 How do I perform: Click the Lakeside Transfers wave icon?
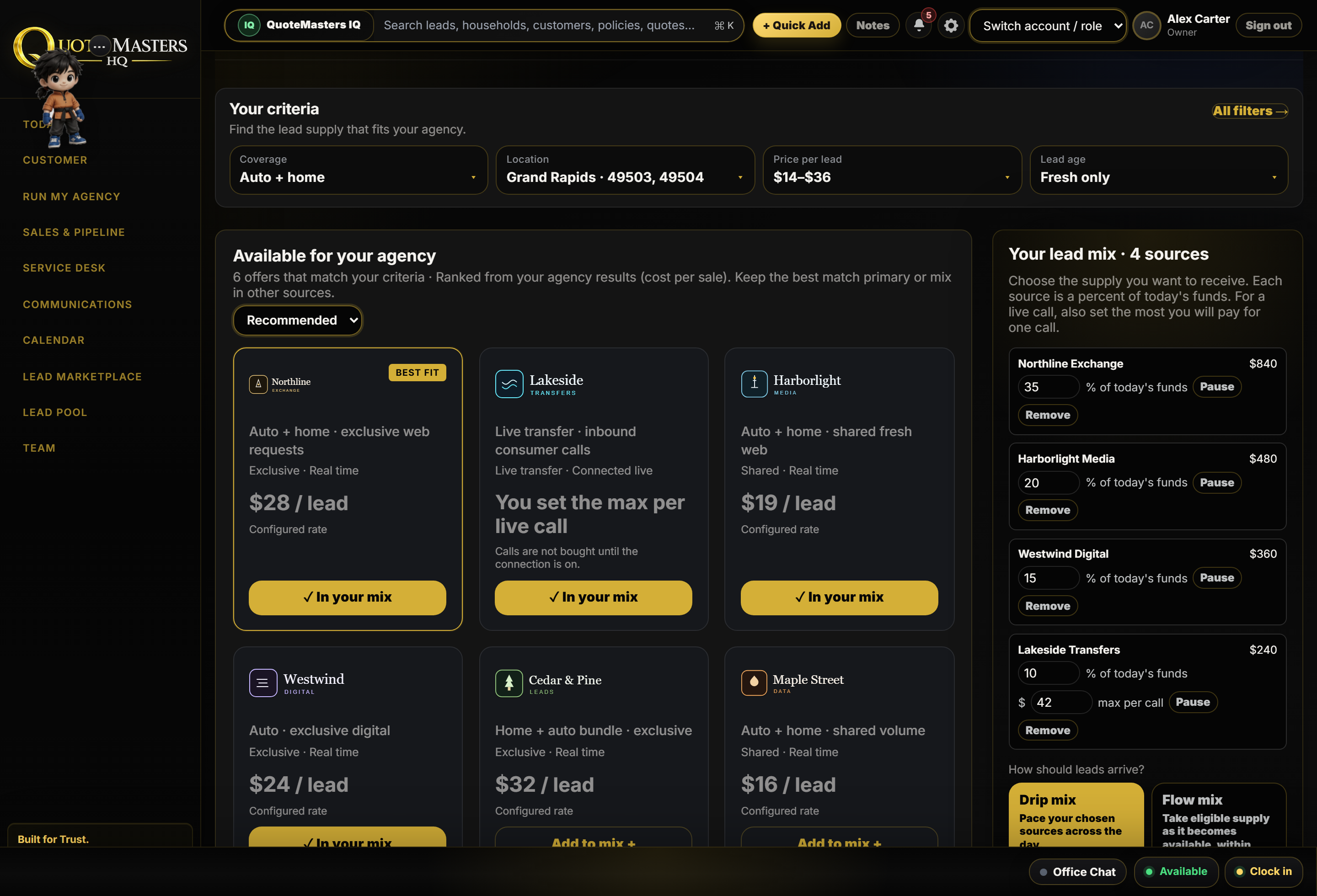point(509,384)
